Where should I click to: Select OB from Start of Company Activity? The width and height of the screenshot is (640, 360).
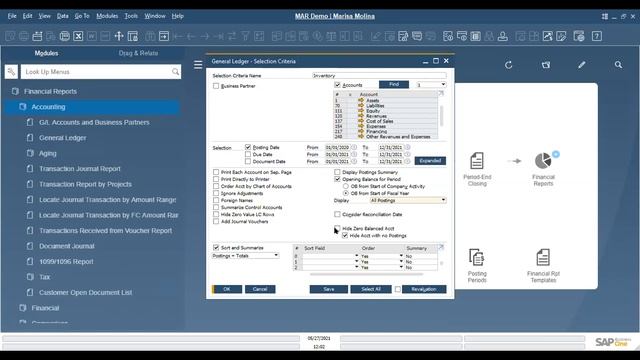pos(346,186)
